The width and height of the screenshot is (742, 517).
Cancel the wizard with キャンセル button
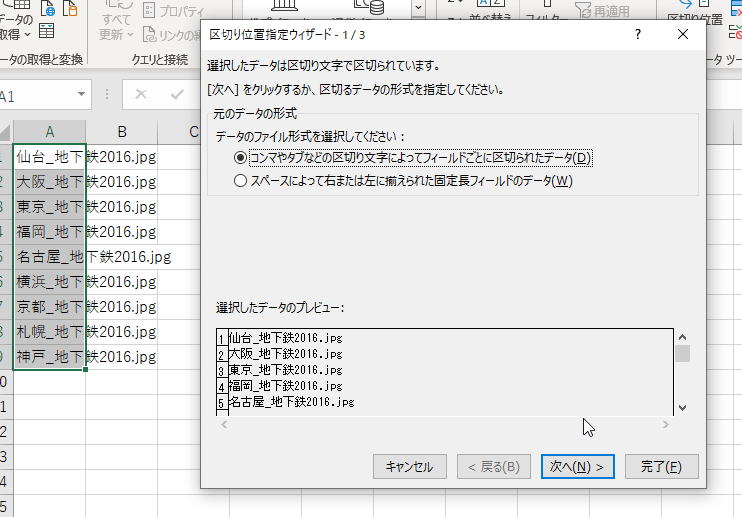409,467
